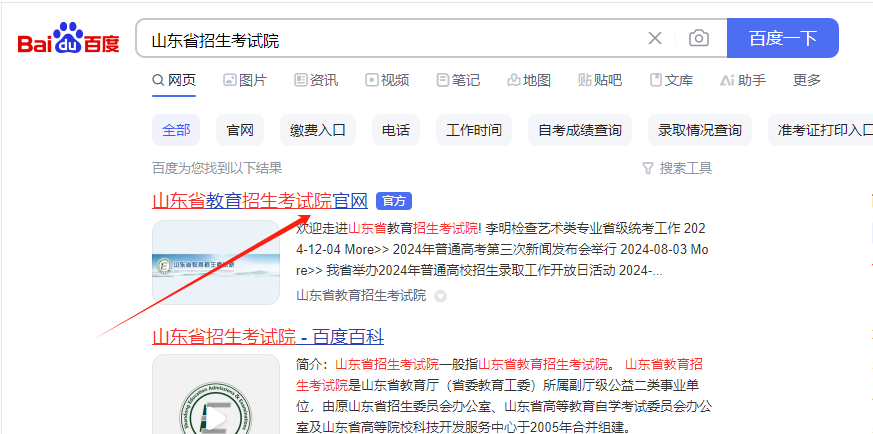Click the 百度一下 search button

(783, 38)
